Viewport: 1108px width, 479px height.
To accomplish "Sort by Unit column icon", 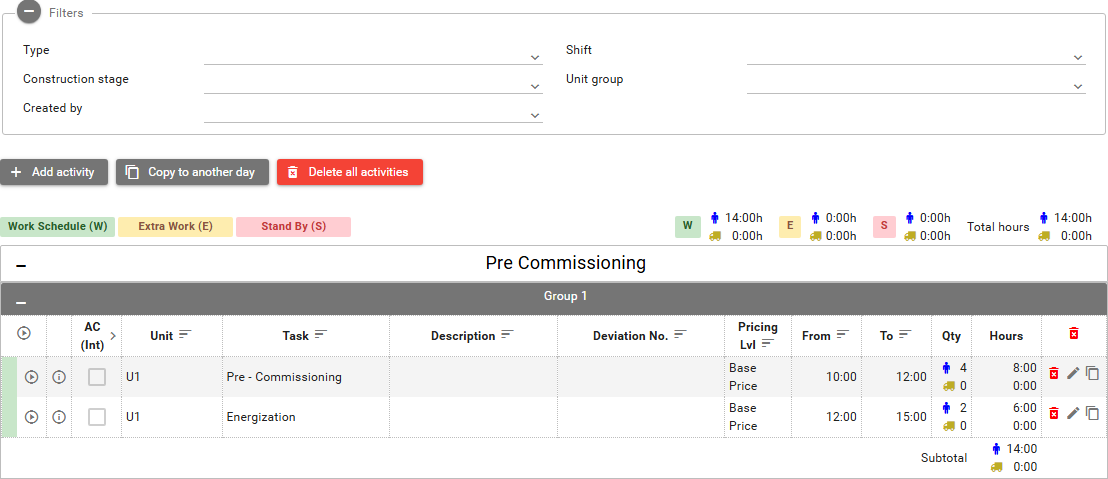I will tap(185, 335).
